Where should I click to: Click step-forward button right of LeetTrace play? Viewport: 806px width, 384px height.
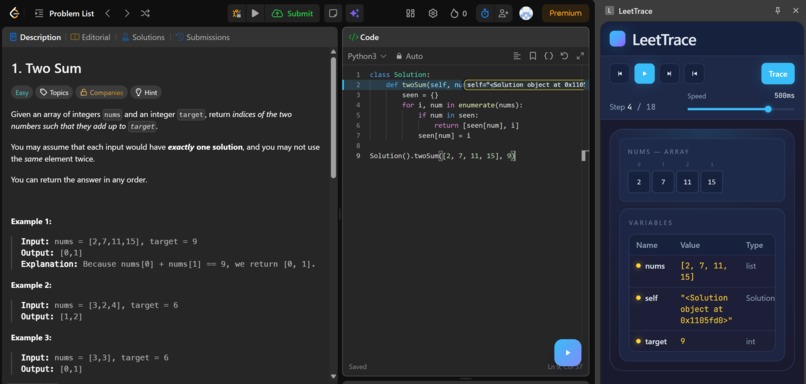pyautogui.click(x=669, y=74)
